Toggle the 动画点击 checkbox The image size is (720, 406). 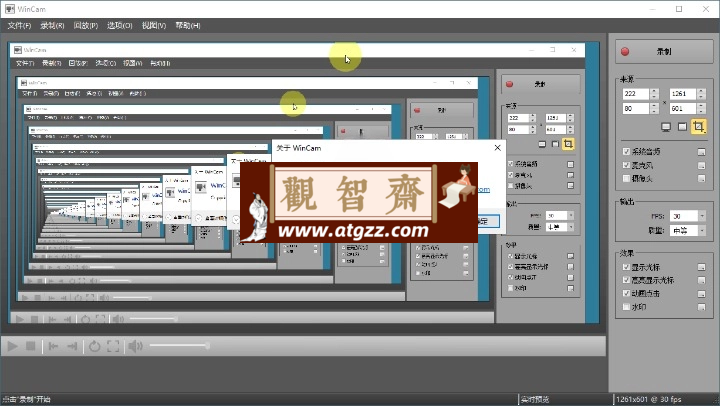[626, 293]
